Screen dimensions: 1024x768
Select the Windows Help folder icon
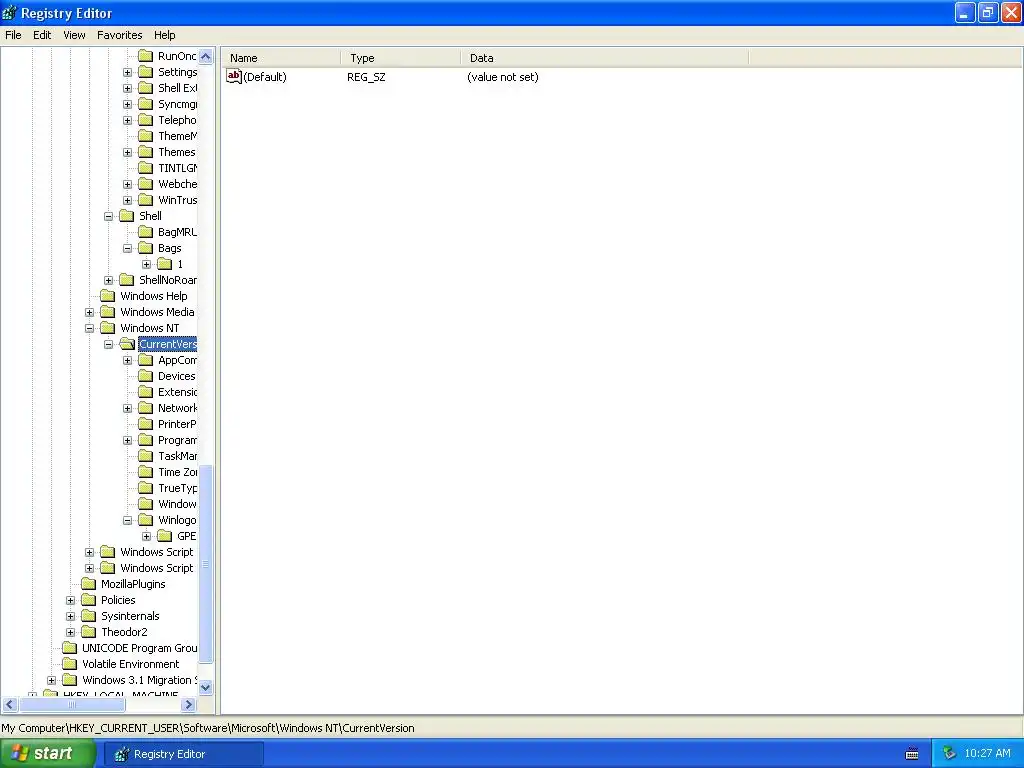108,296
